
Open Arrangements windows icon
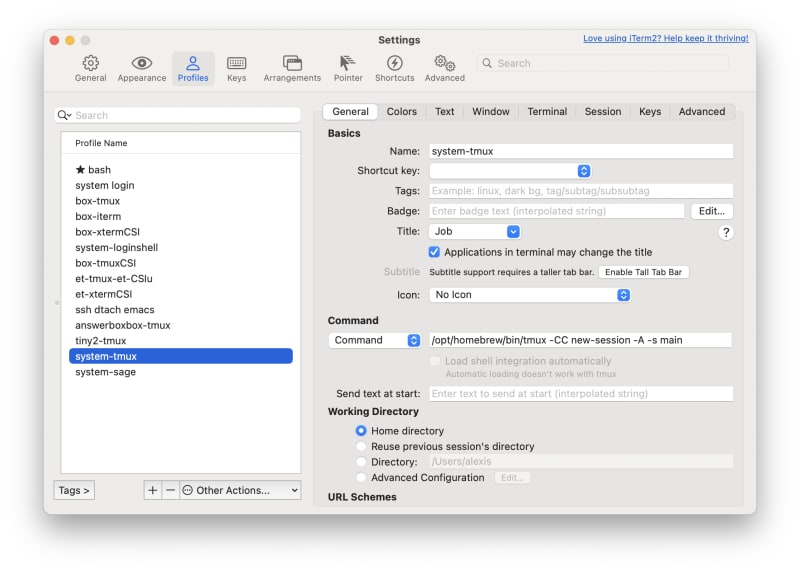pos(292,63)
